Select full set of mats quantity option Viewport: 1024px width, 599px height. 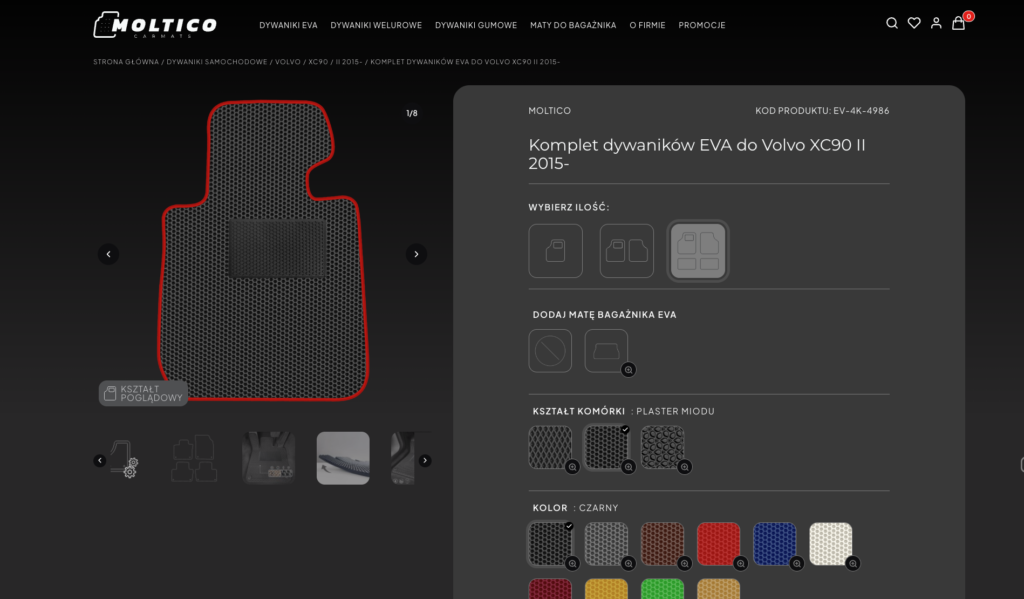coord(697,251)
